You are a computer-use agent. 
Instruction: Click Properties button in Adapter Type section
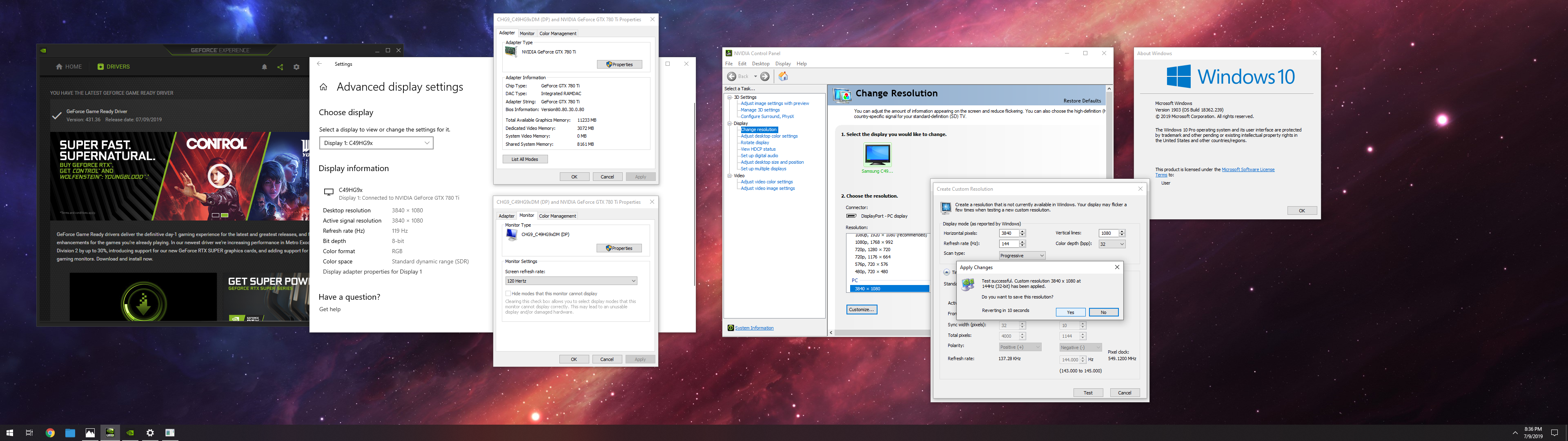click(619, 65)
